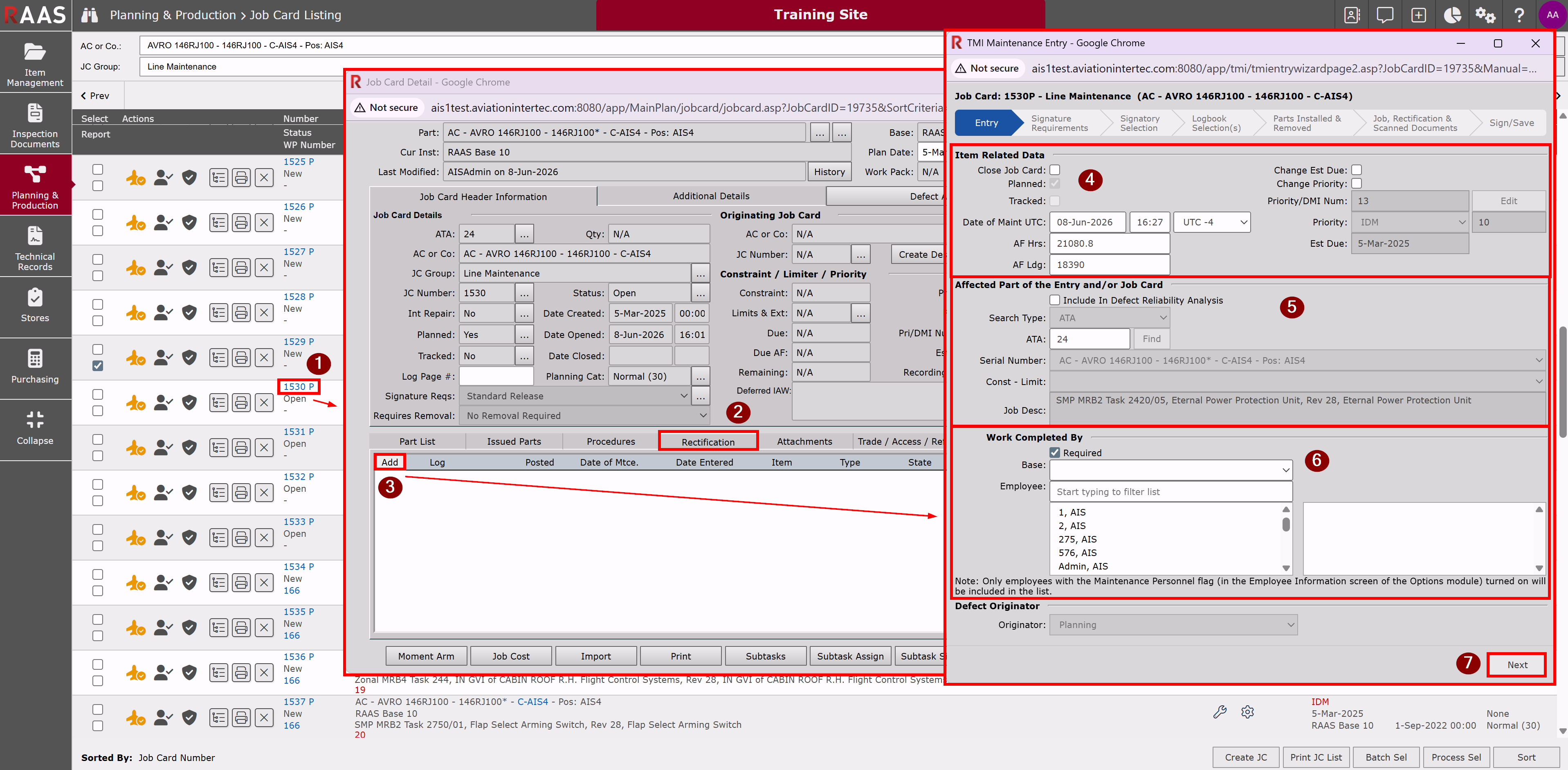The width and height of the screenshot is (1568, 770).
Task: Click the X cancel icon for job card 1530 P
Action: pos(264,403)
